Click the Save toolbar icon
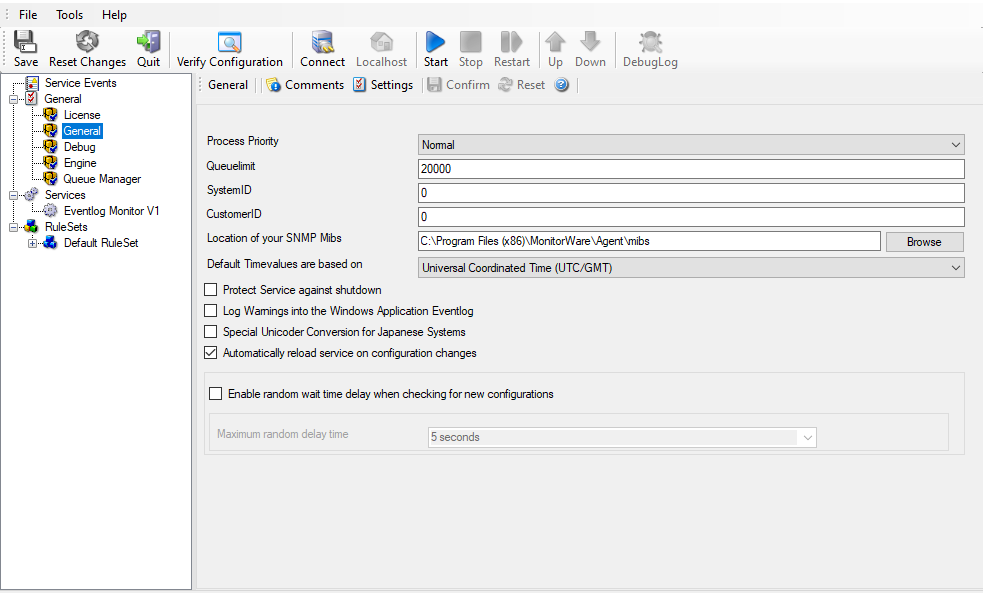The image size is (983, 593). (x=26, y=42)
